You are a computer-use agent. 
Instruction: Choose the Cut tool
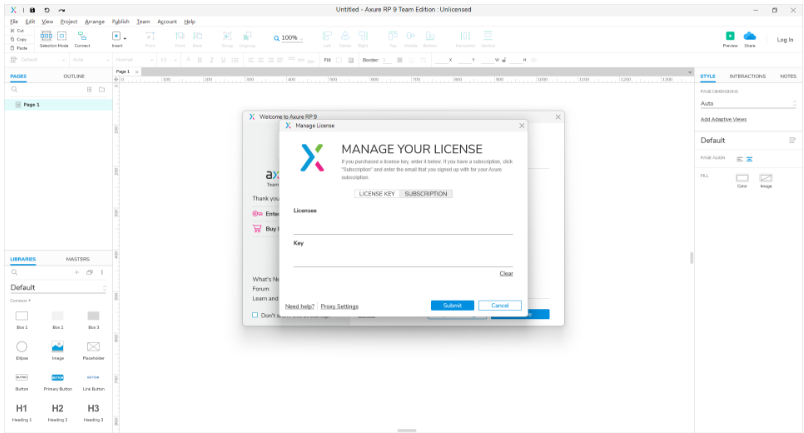(x=18, y=31)
